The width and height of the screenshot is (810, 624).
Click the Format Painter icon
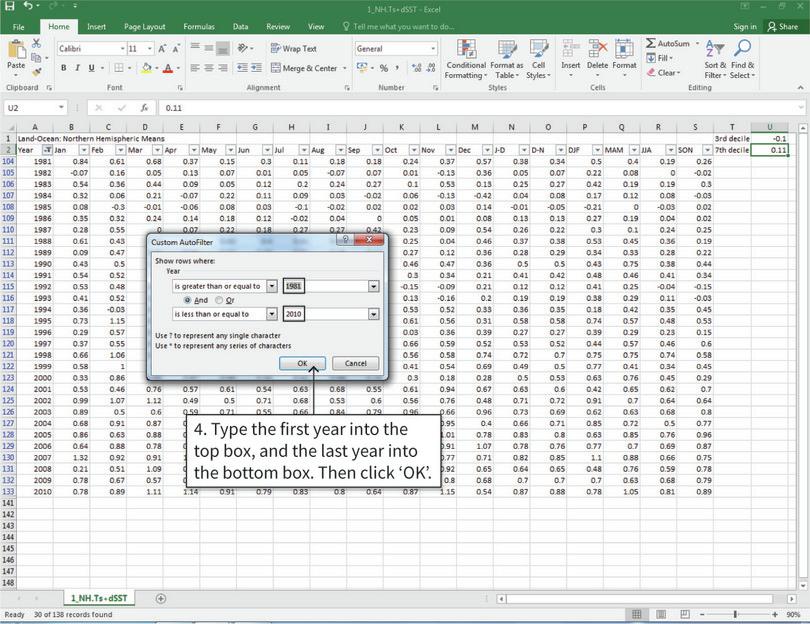pyautogui.click(x=35, y=72)
